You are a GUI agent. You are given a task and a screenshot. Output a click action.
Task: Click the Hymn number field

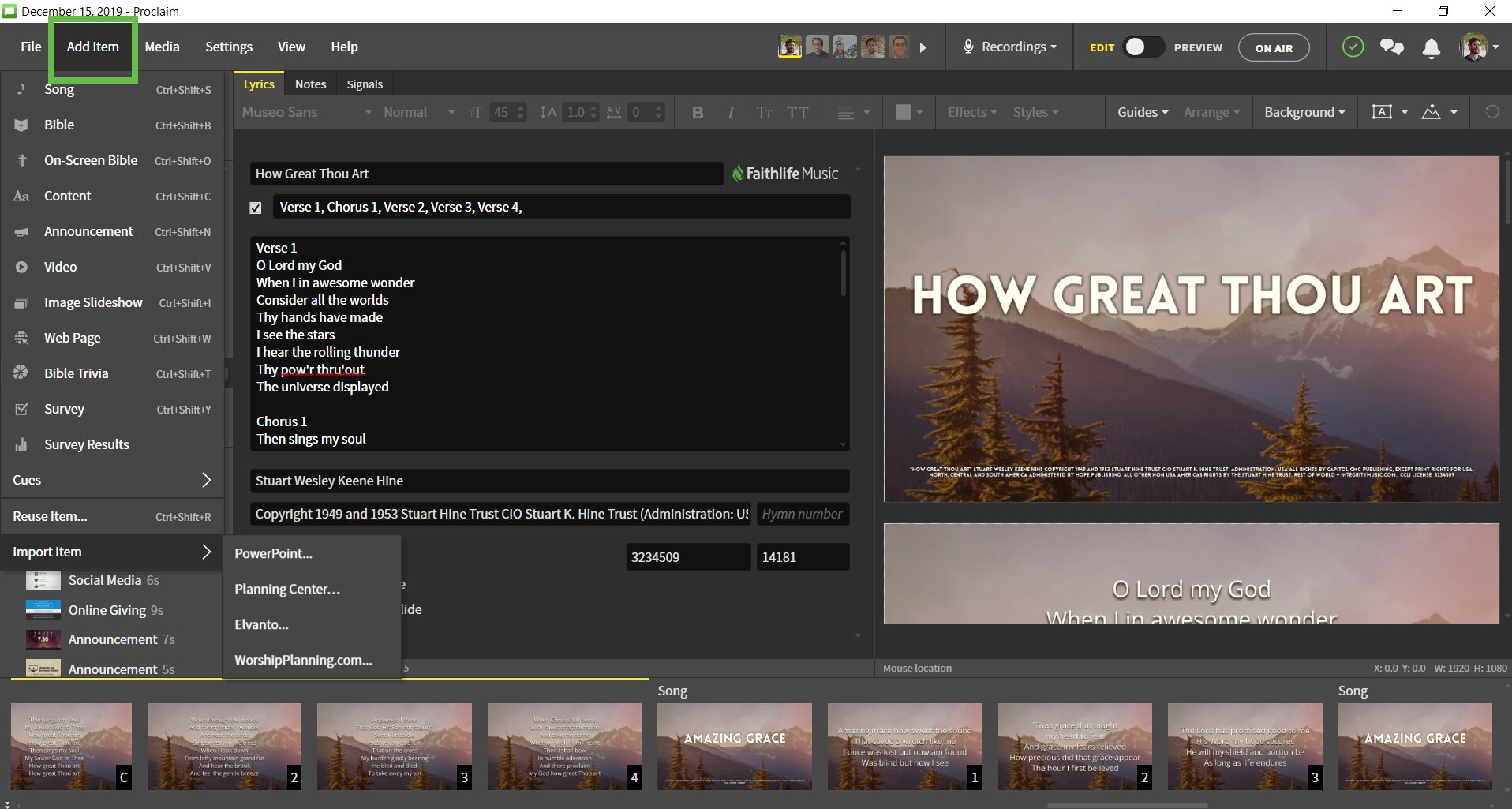point(803,514)
